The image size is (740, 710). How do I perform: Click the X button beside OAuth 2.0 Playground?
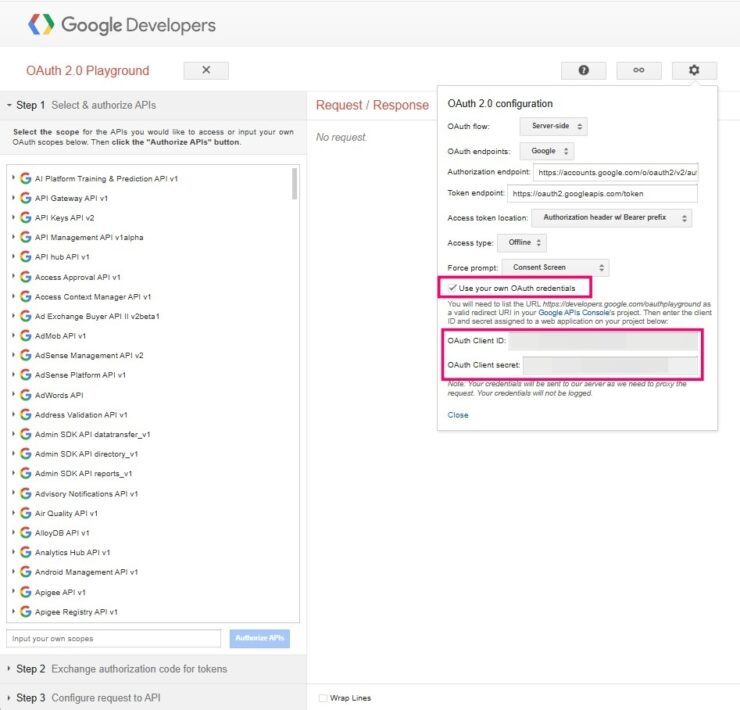click(x=206, y=70)
